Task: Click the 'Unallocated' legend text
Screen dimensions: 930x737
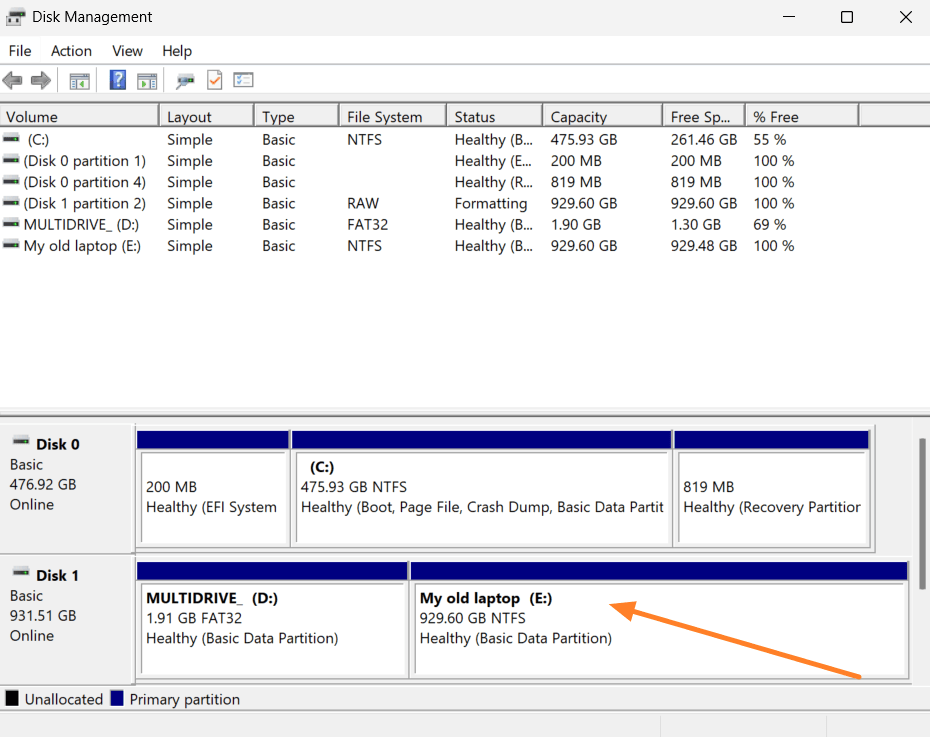Action: (x=64, y=699)
